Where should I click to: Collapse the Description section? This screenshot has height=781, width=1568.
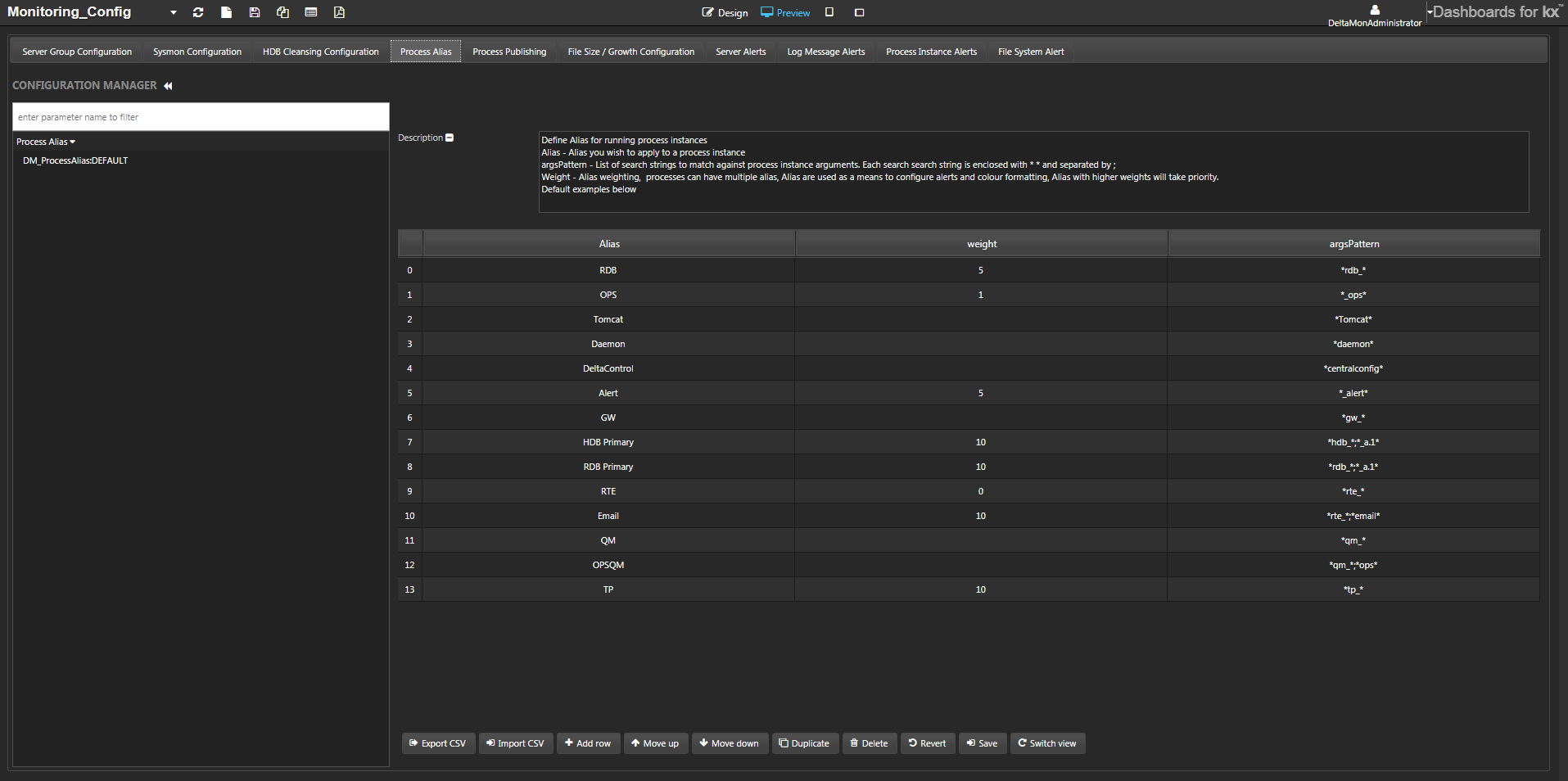pos(450,138)
